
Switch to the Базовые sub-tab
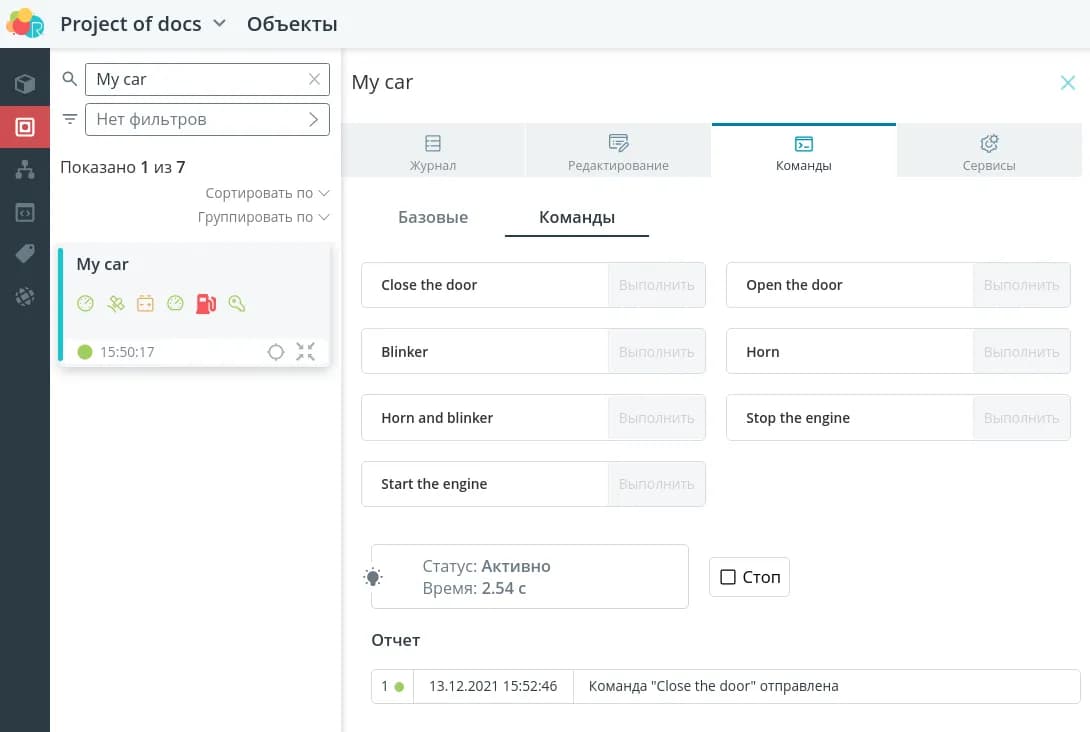pos(433,217)
